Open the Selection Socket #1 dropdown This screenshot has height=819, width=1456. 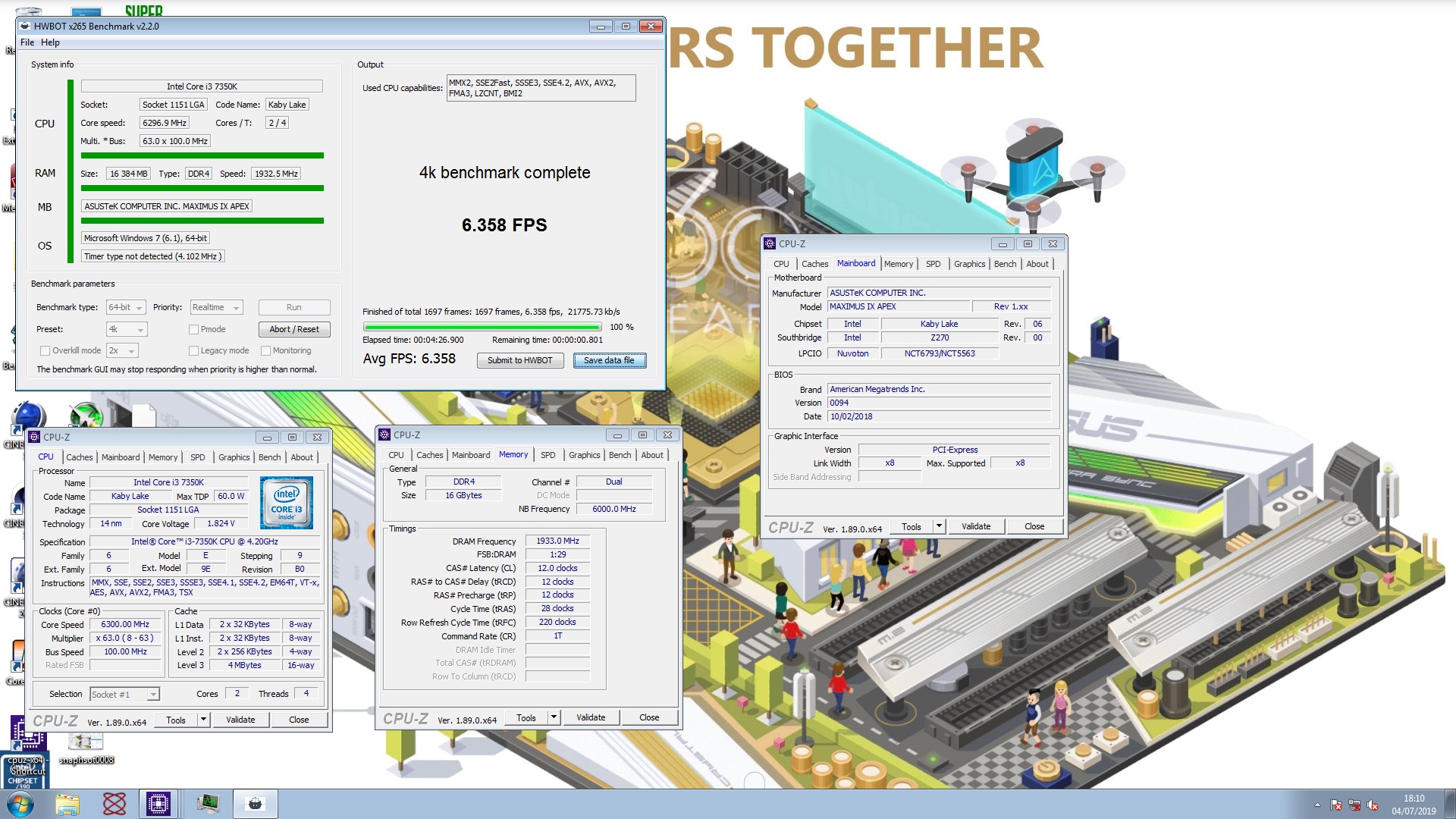[124, 694]
